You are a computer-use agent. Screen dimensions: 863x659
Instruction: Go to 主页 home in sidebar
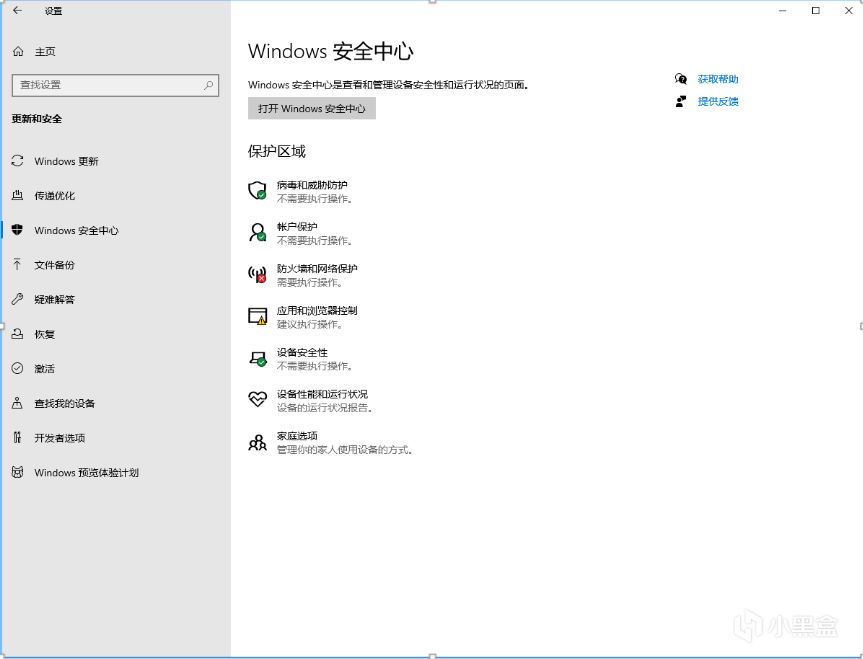(45, 51)
